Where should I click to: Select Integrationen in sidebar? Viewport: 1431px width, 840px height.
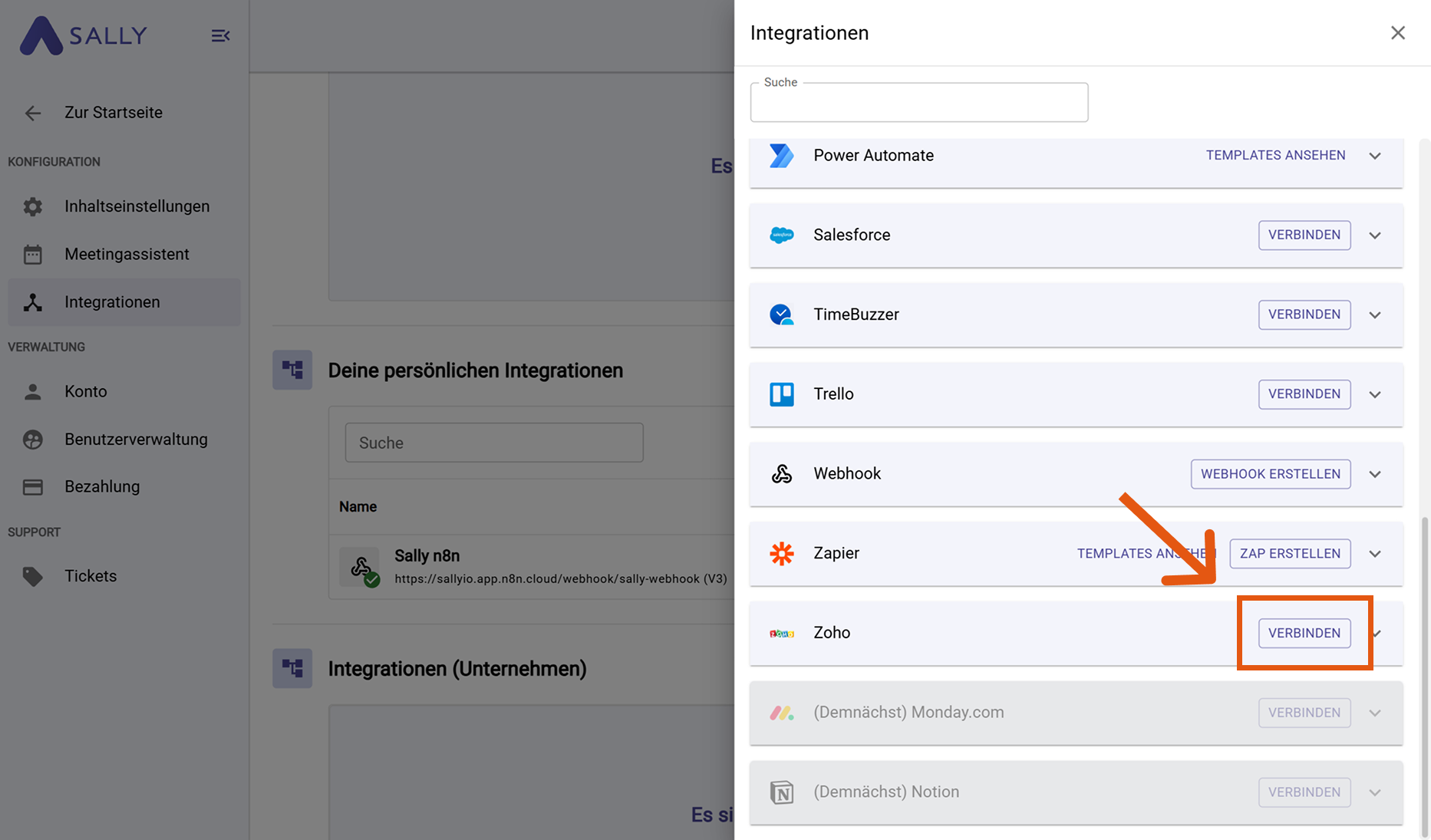point(124,302)
